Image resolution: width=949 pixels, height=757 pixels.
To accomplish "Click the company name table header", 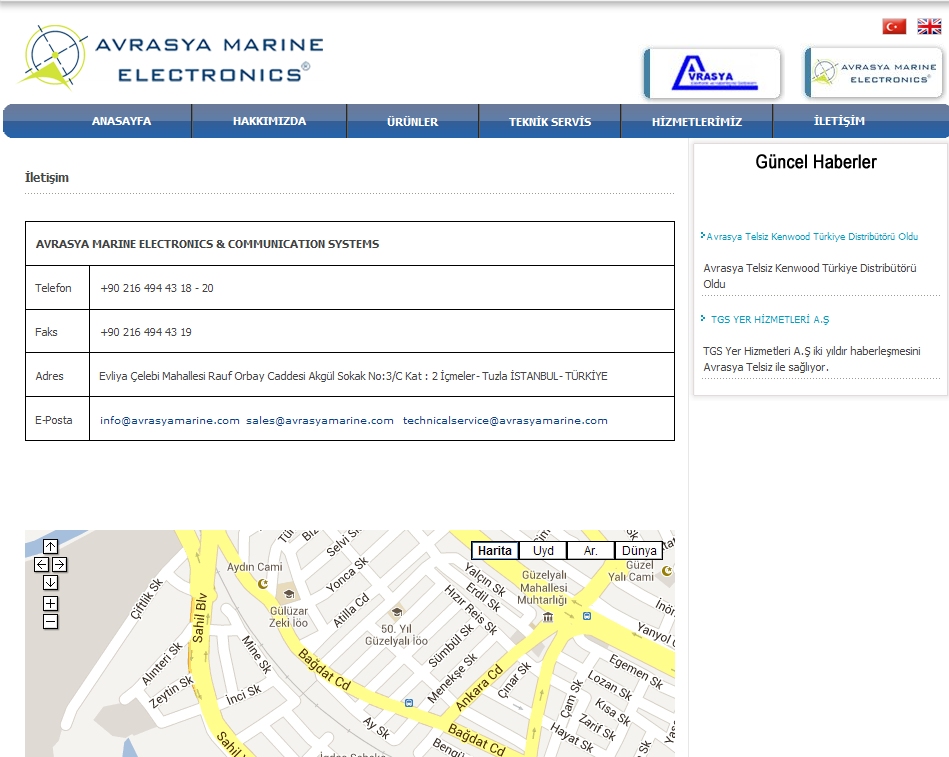I will pos(207,244).
